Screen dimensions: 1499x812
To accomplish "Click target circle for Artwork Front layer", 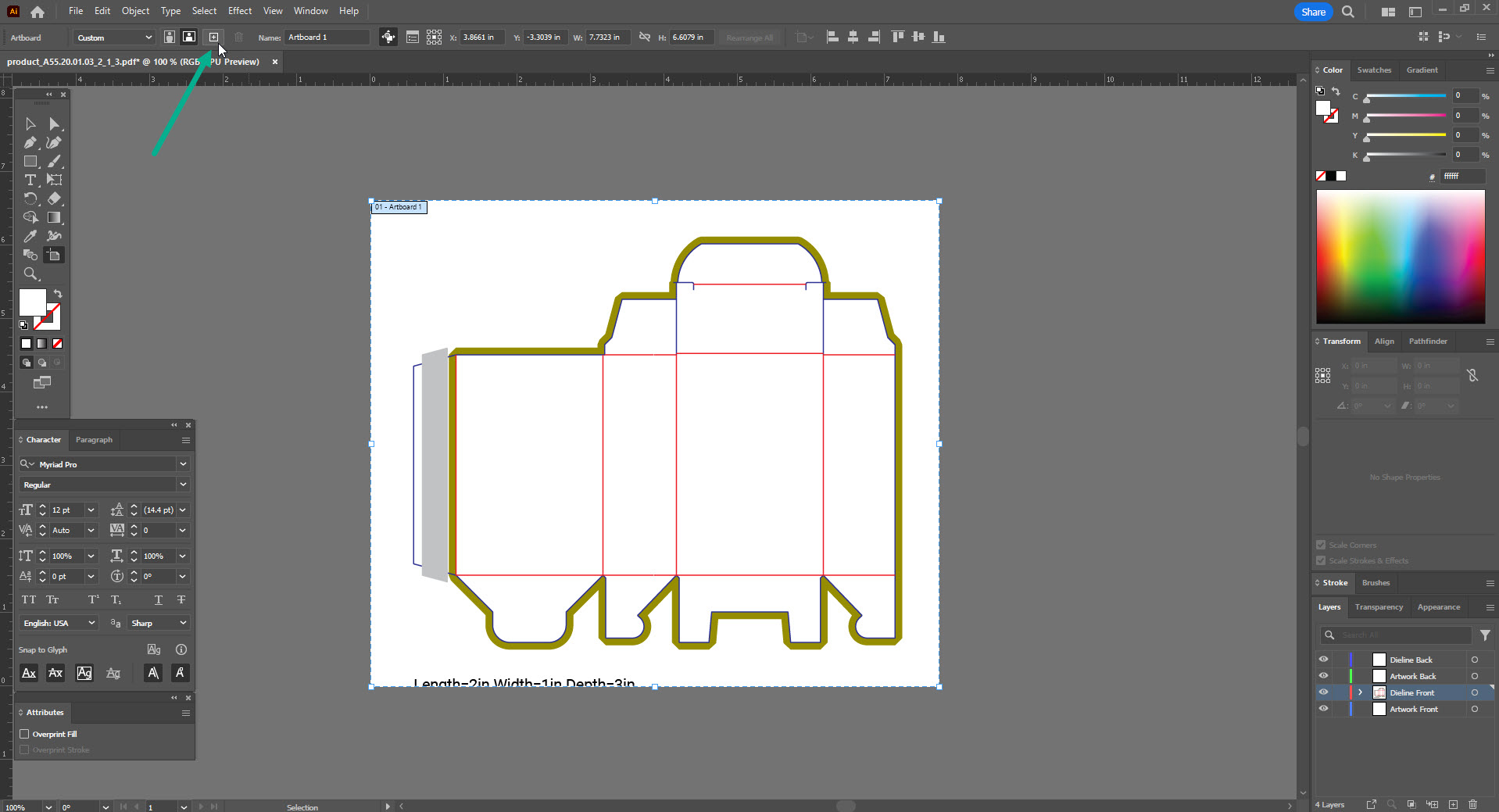I will [1474, 709].
